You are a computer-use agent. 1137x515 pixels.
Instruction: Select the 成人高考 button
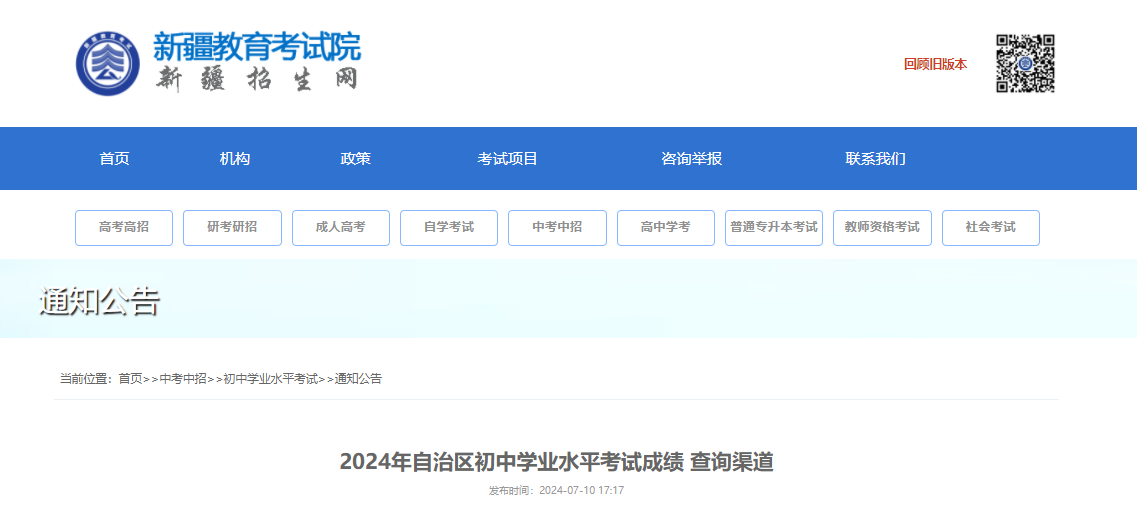click(341, 228)
